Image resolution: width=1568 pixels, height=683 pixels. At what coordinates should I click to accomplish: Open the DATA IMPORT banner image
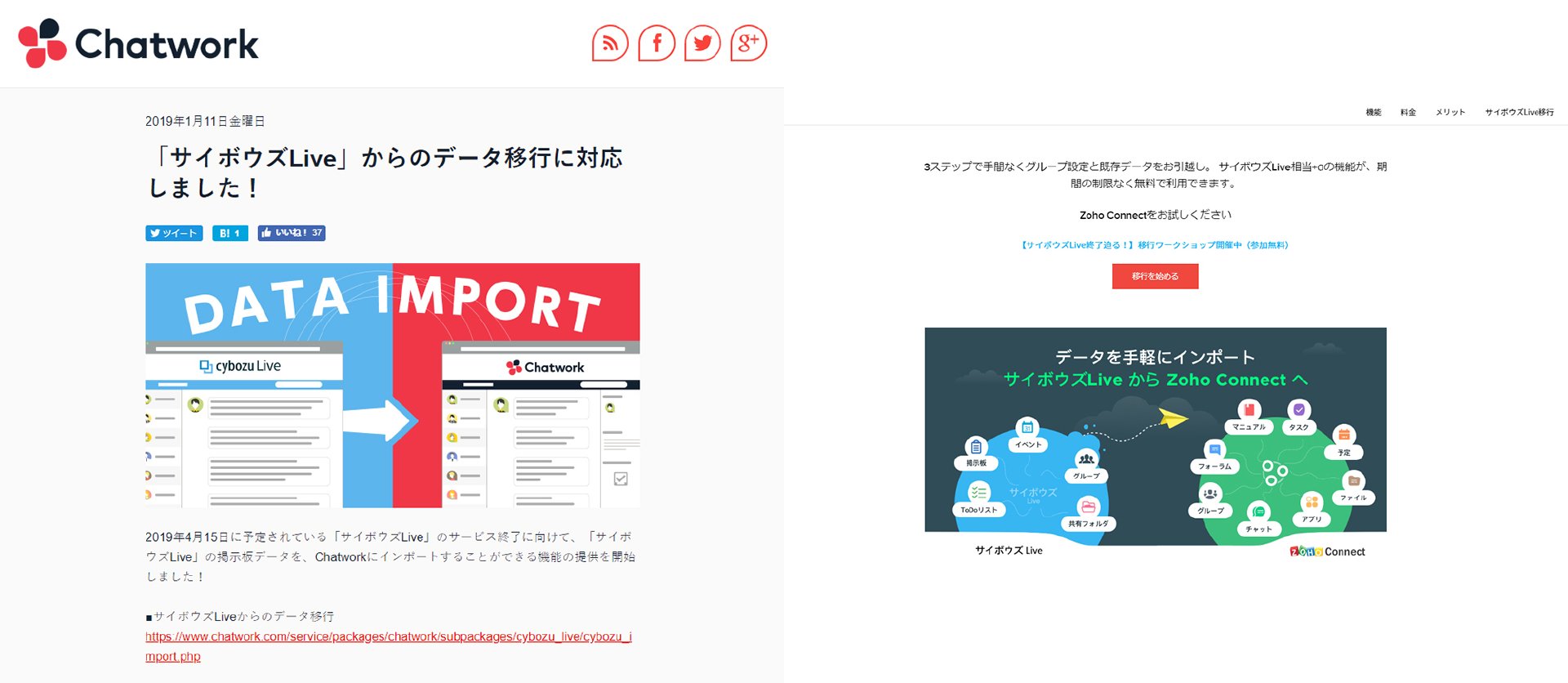point(393,385)
